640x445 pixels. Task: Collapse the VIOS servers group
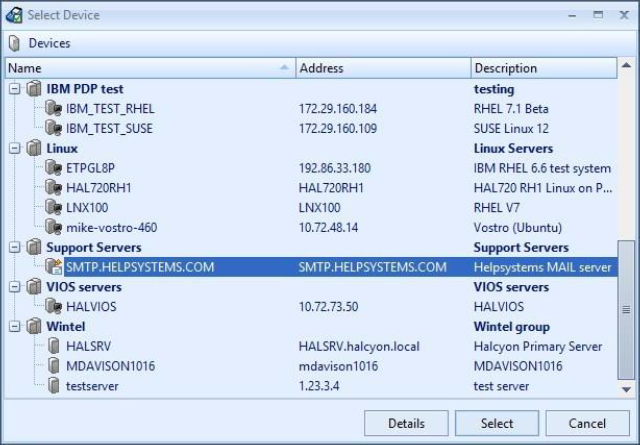[15, 287]
